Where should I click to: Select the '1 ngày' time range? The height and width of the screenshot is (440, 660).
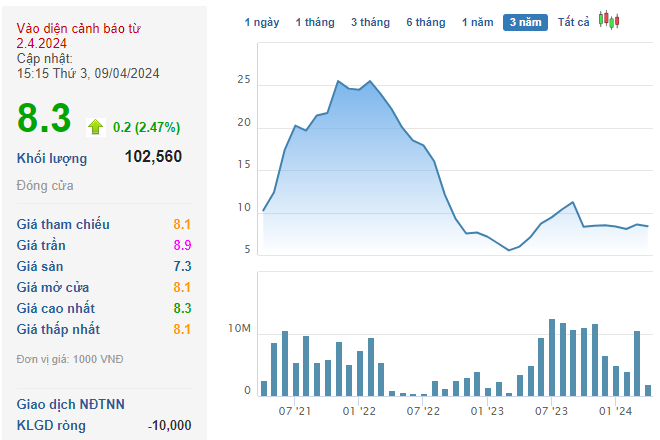coord(264,21)
